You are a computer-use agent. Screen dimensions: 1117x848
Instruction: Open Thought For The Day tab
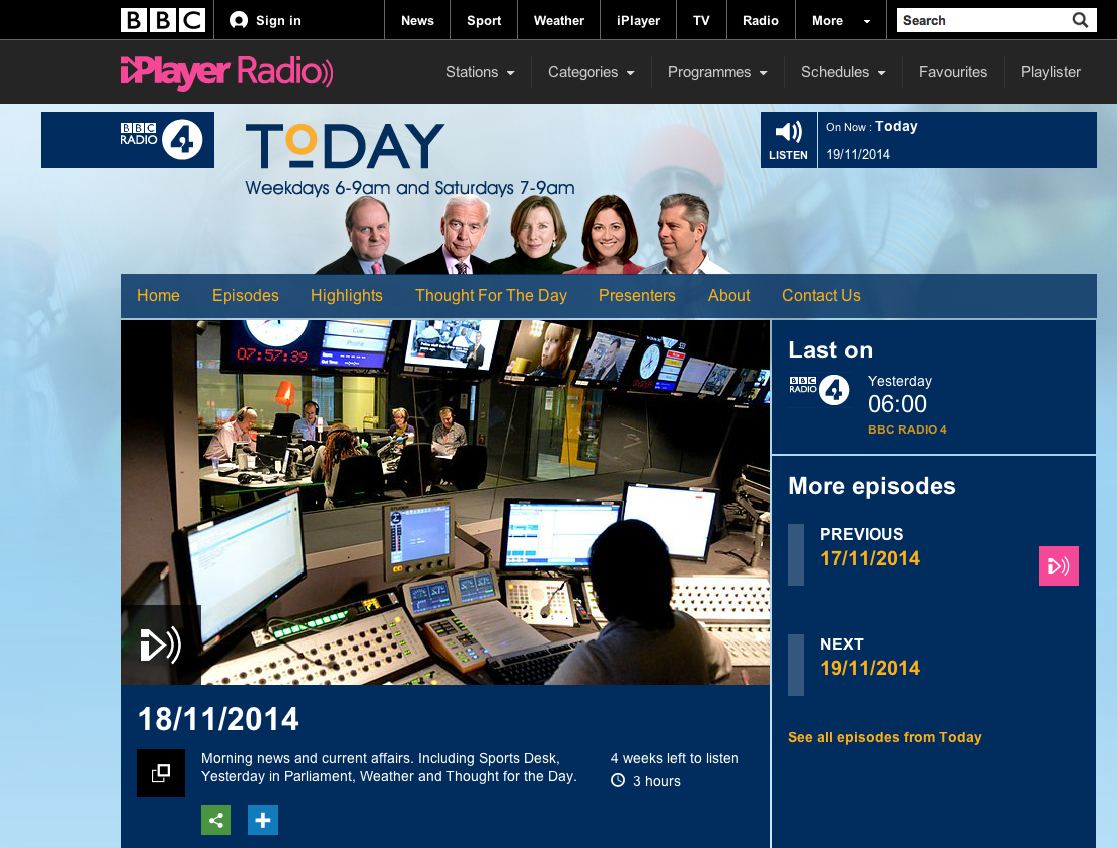(491, 296)
